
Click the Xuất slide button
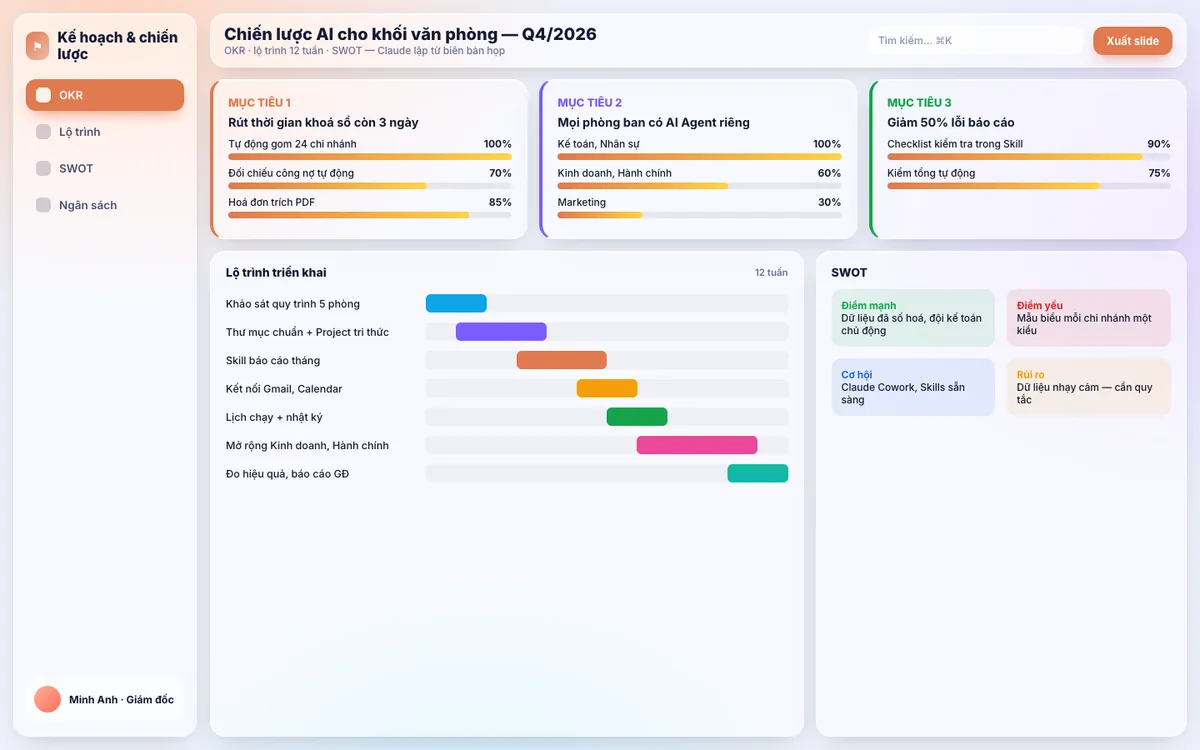[x=1132, y=41]
